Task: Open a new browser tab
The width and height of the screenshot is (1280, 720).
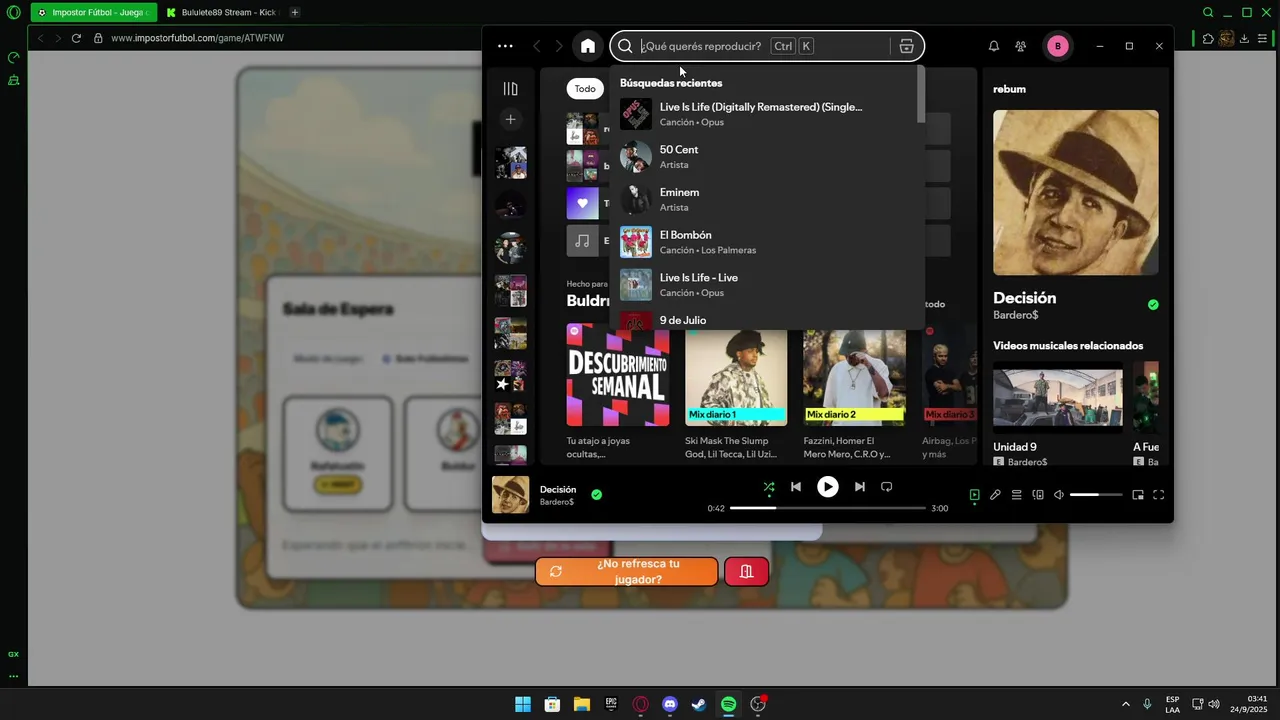Action: click(x=294, y=12)
